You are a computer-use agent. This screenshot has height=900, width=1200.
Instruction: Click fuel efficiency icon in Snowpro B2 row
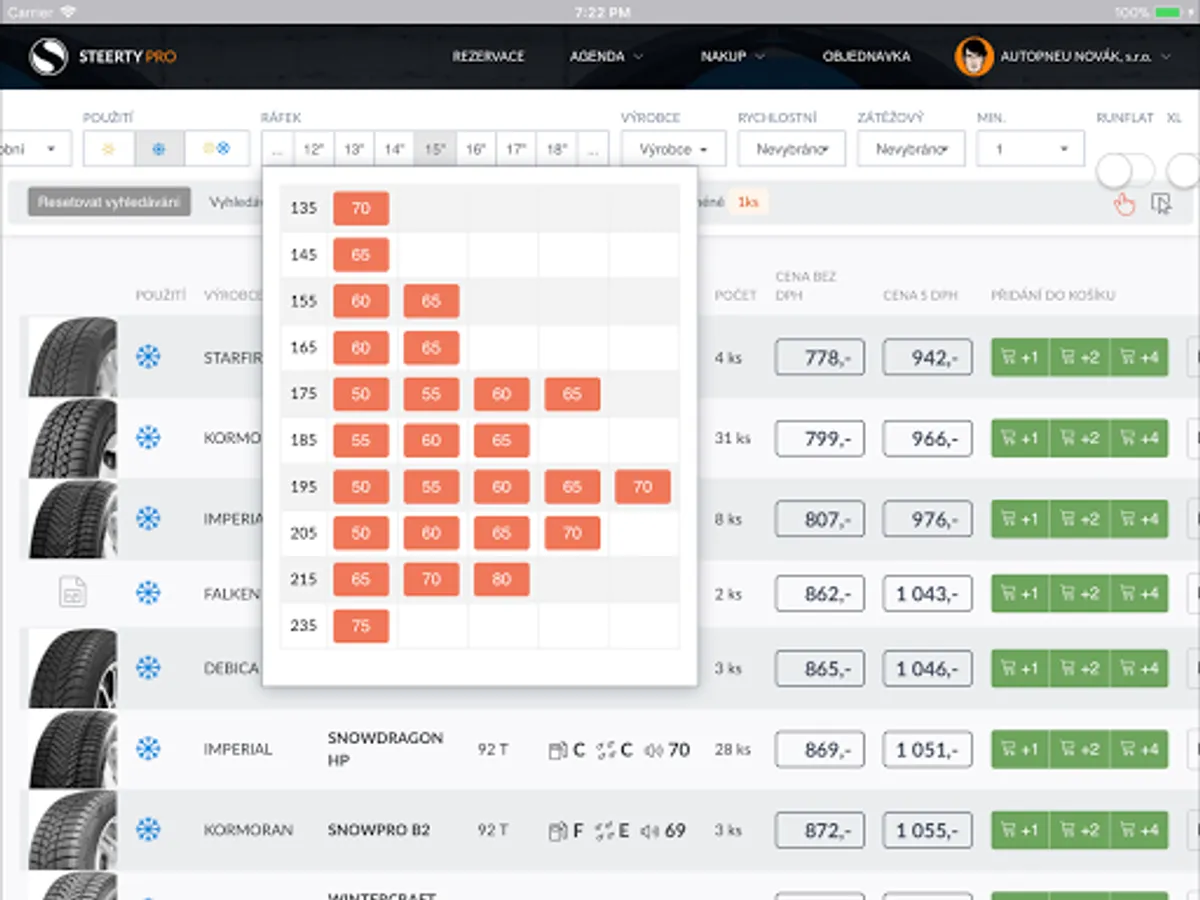[558, 830]
